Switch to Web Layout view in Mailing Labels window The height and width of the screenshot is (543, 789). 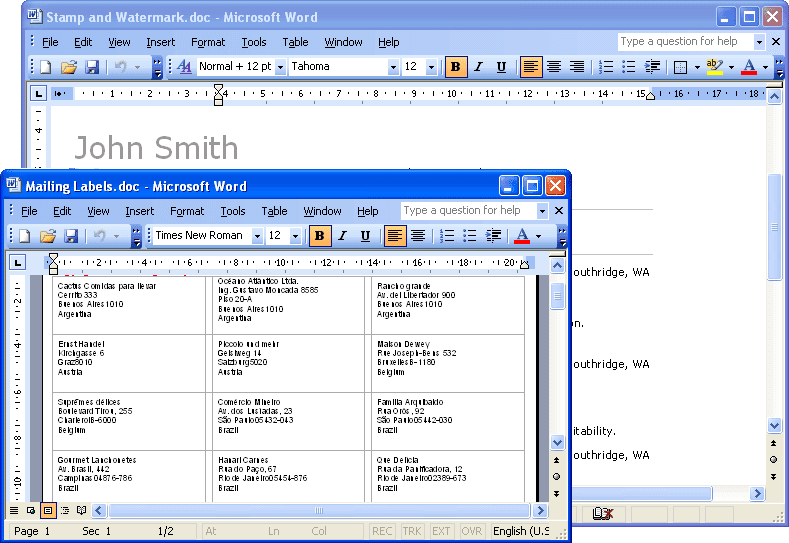[x=31, y=510]
